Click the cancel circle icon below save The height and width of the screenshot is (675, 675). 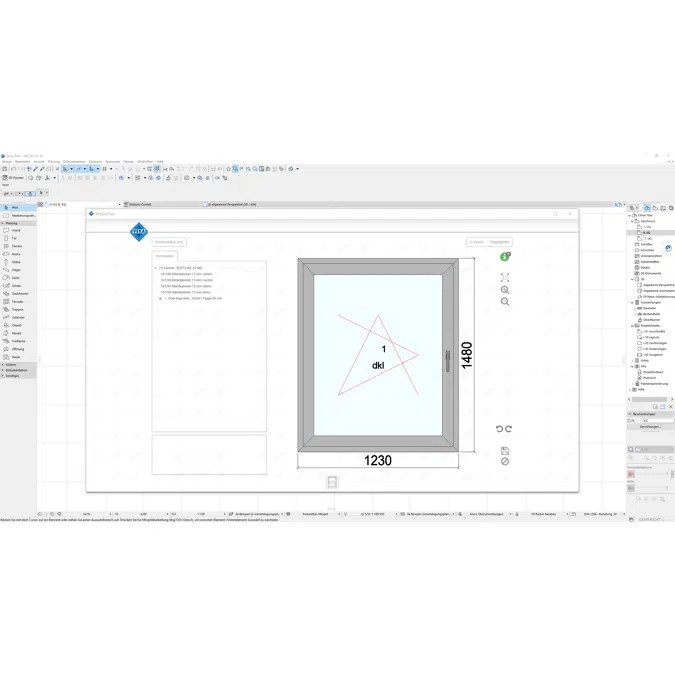coord(505,461)
